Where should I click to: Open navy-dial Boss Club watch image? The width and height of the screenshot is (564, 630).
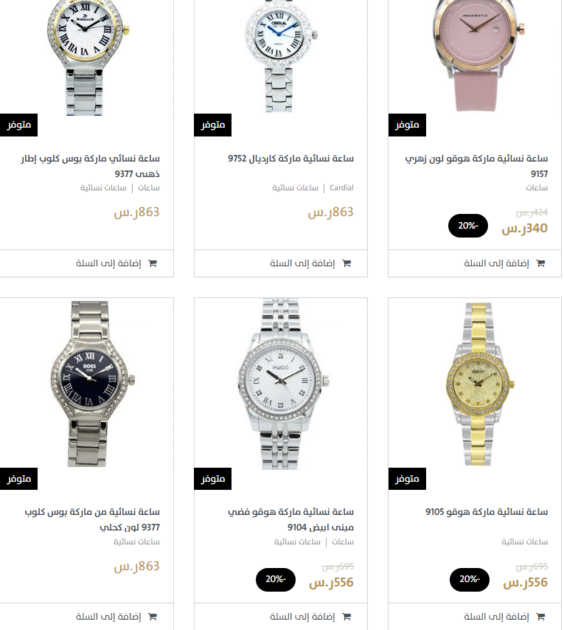click(92, 383)
